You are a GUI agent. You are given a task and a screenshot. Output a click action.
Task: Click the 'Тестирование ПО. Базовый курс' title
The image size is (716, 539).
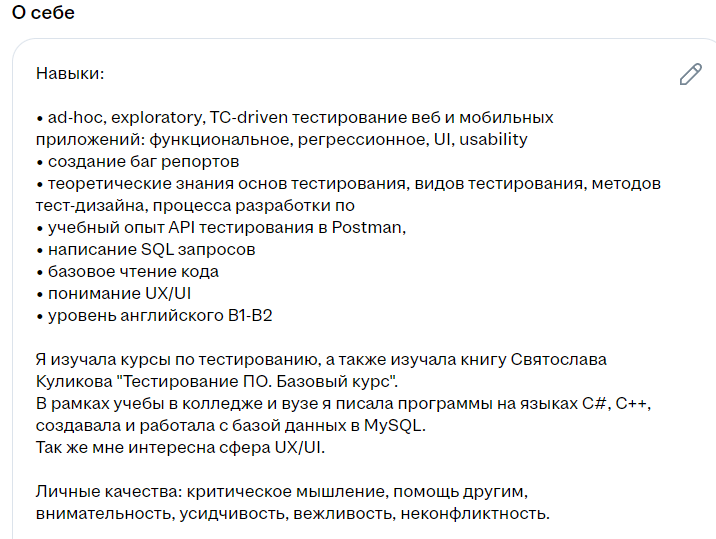click(x=258, y=381)
